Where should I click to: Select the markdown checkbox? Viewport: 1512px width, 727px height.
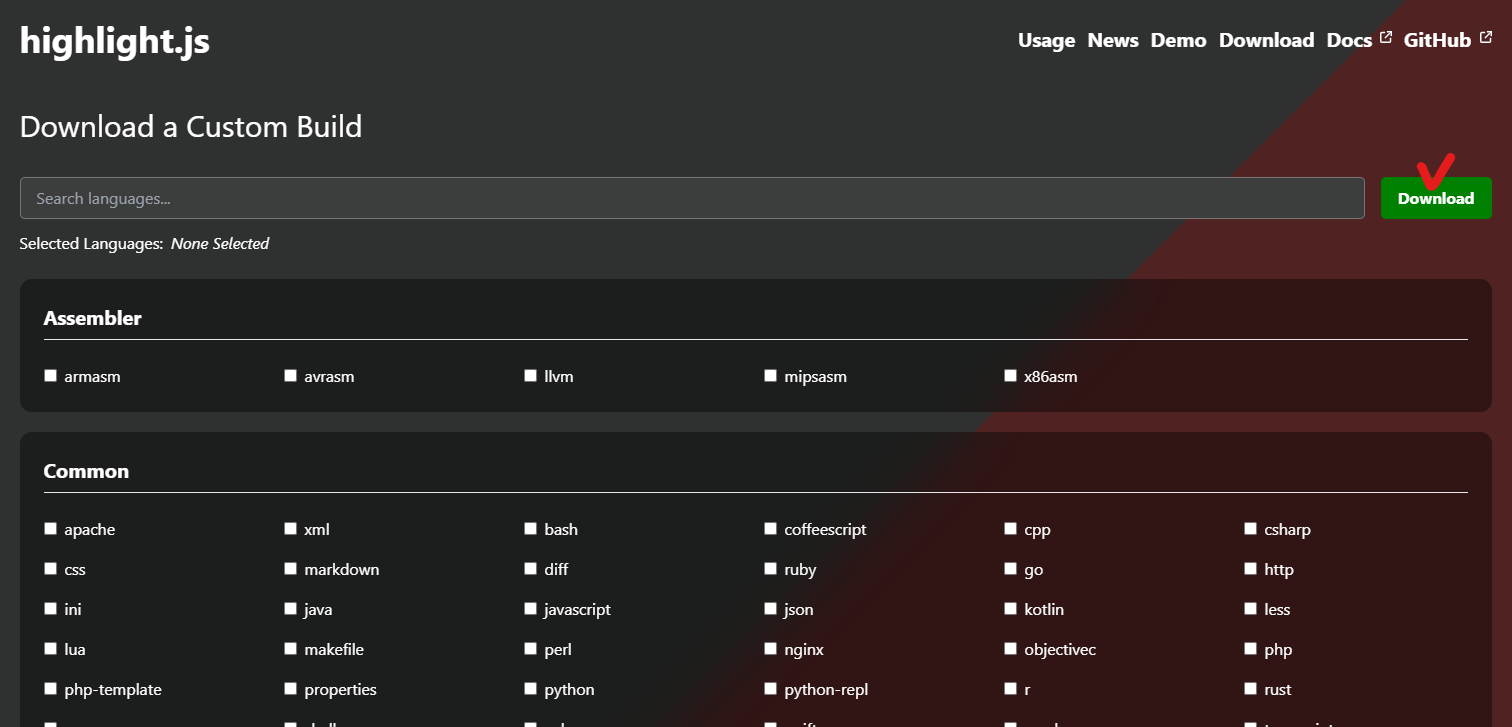coord(290,569)
